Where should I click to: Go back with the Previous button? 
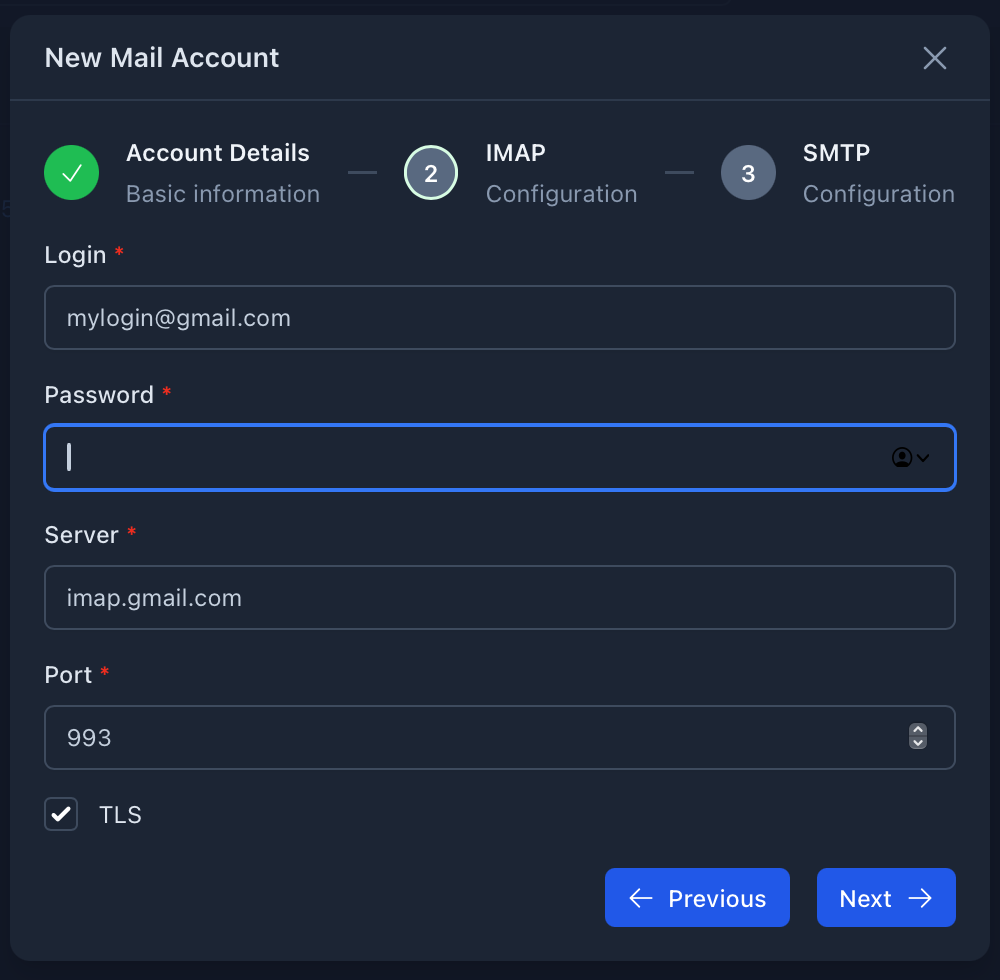697,898
